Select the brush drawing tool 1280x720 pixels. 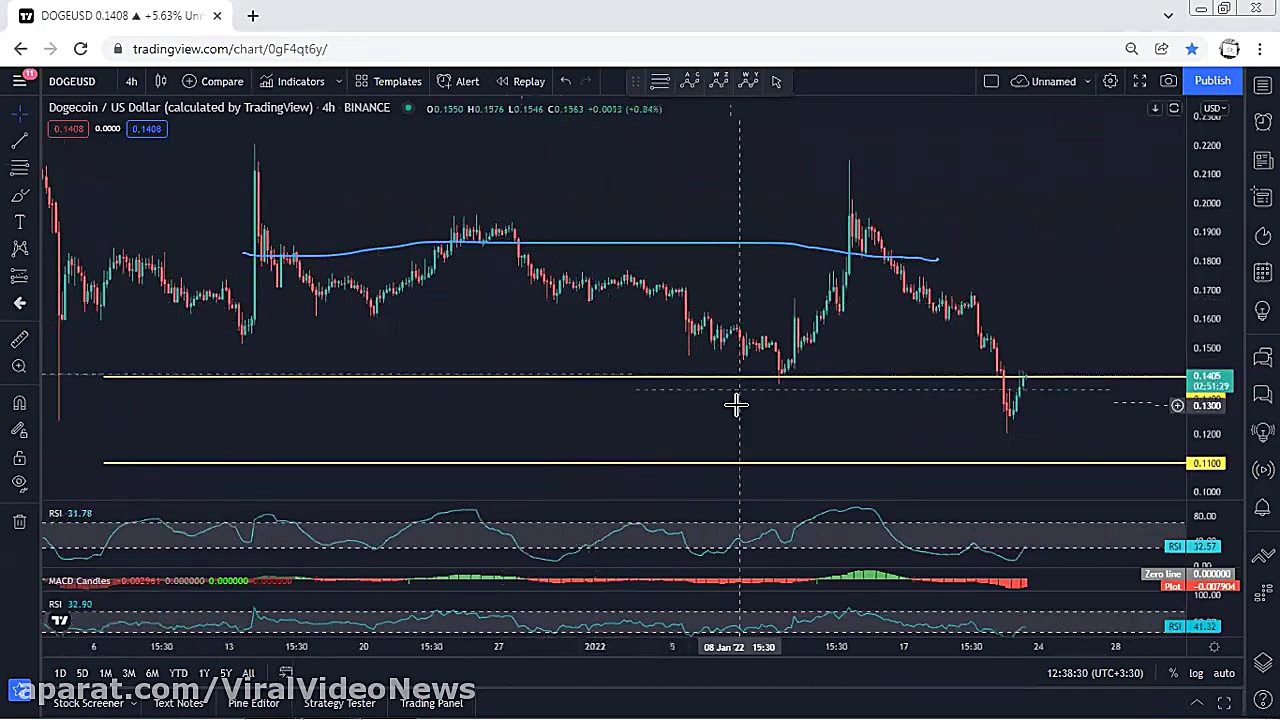pyautogui.click(x=19, y=195)
